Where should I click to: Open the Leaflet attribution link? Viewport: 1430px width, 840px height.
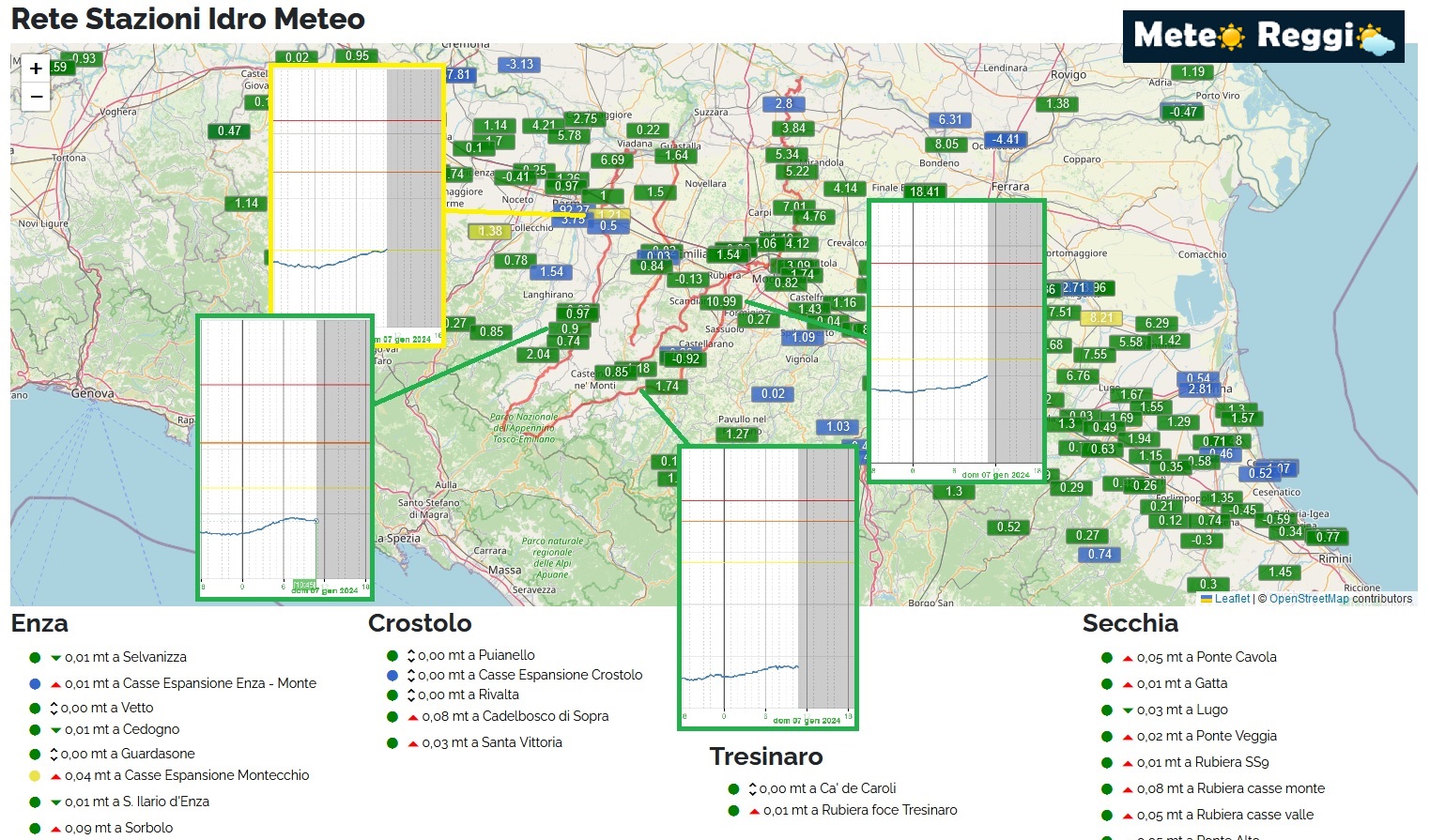coord(1232,599)
